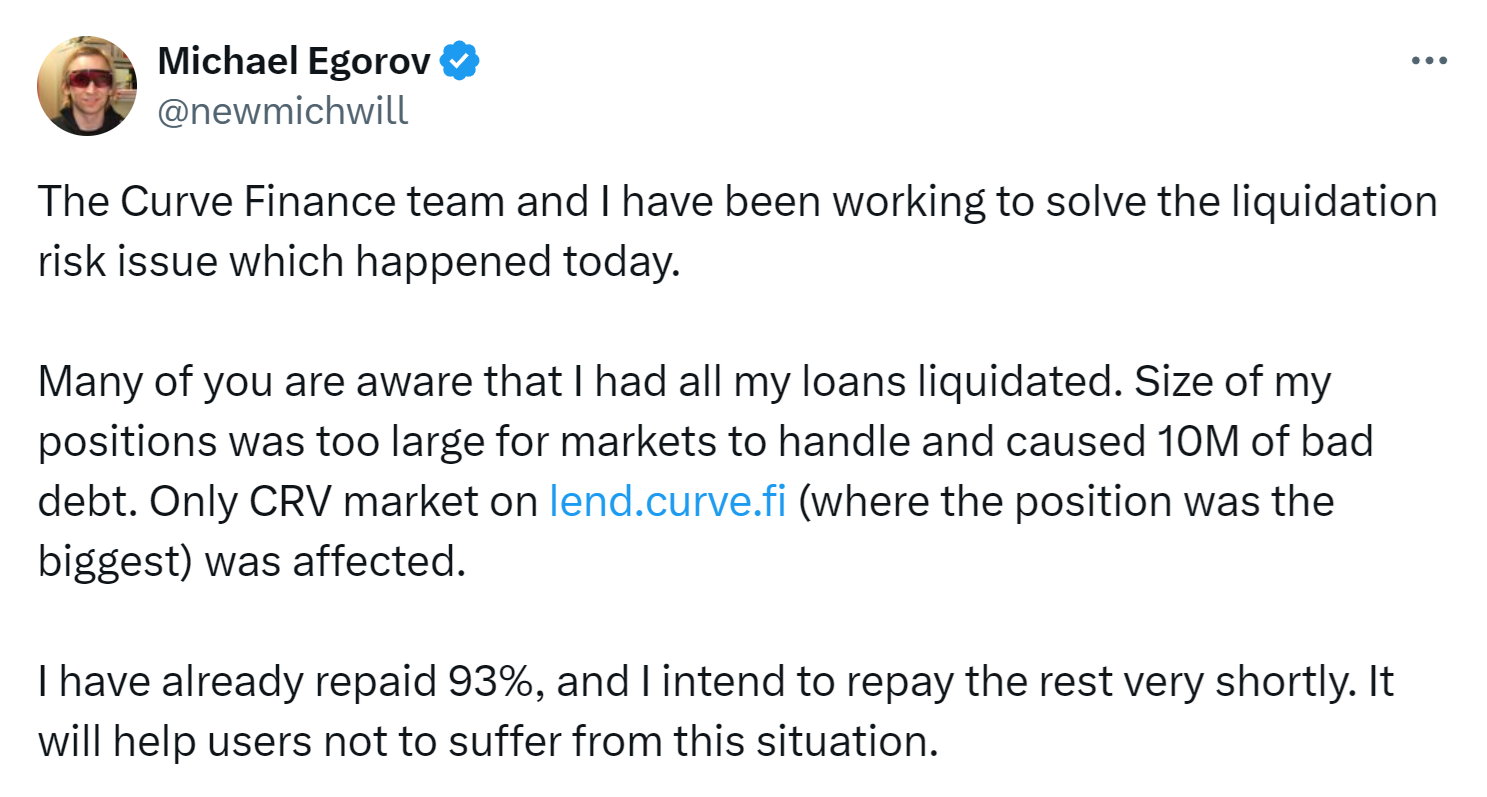Follow the lend.curve.fi hyperlink
This screenshot has height=797, width=1487.
(668, 501)
